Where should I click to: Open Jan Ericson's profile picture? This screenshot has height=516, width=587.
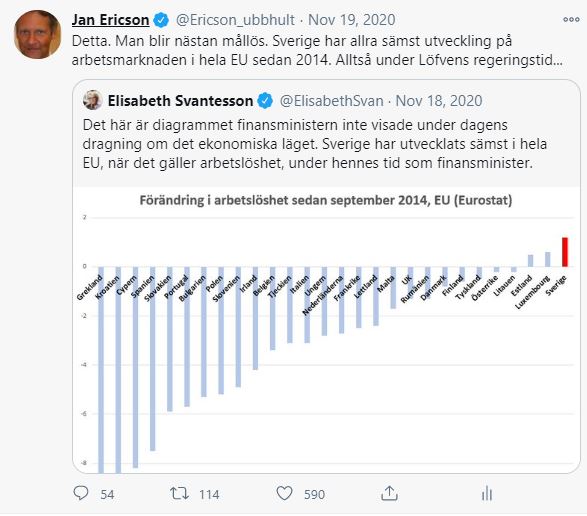point(37,34)
